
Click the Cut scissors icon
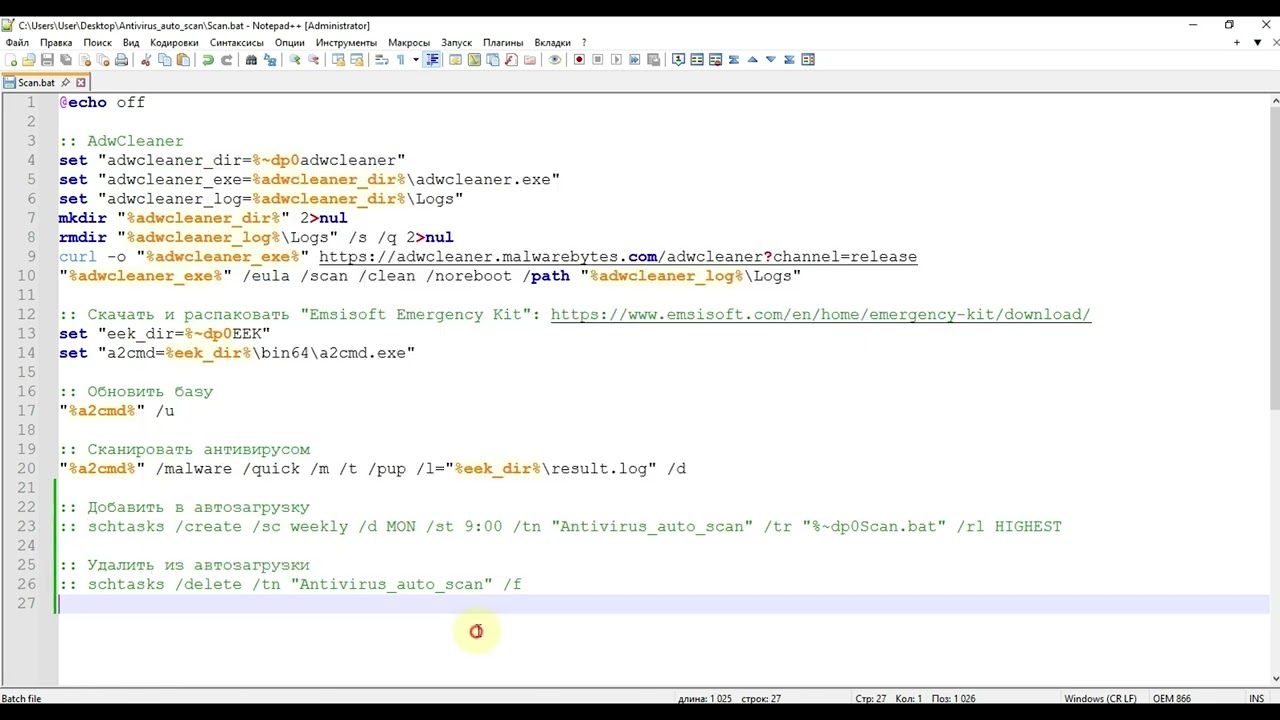pos(145,60)
